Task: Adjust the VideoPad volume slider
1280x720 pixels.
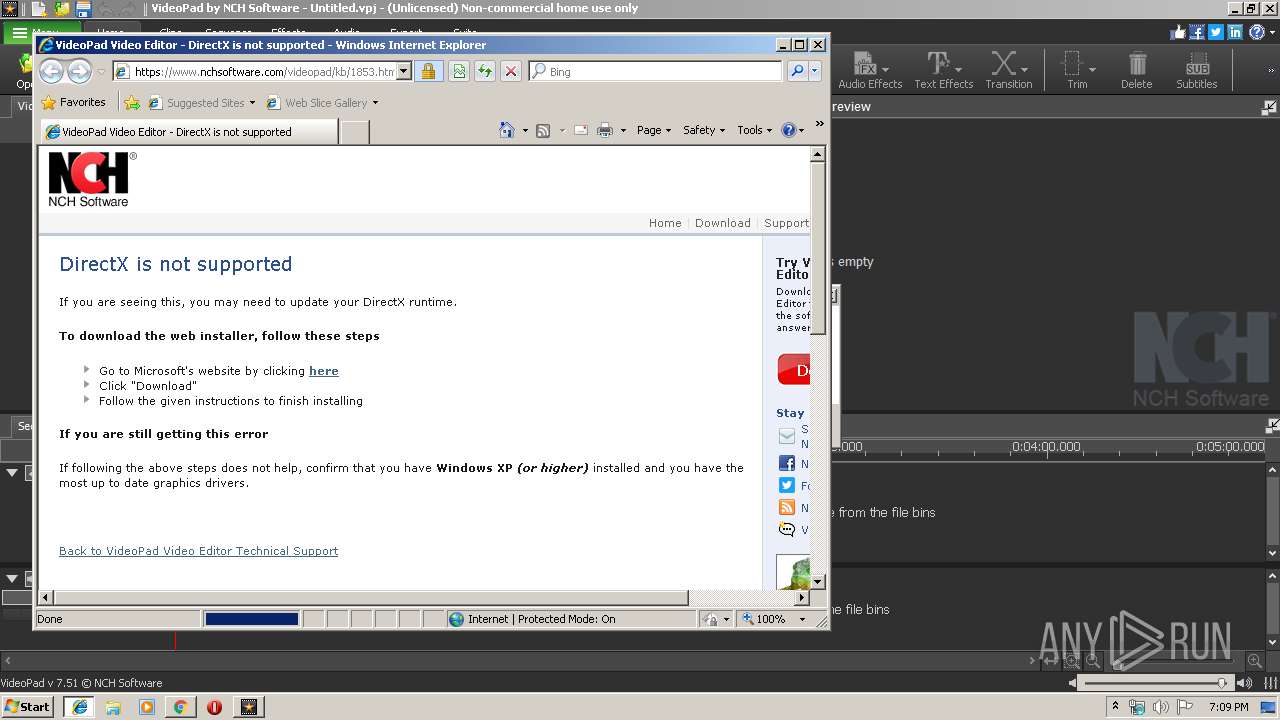Action: [1158, 682]
